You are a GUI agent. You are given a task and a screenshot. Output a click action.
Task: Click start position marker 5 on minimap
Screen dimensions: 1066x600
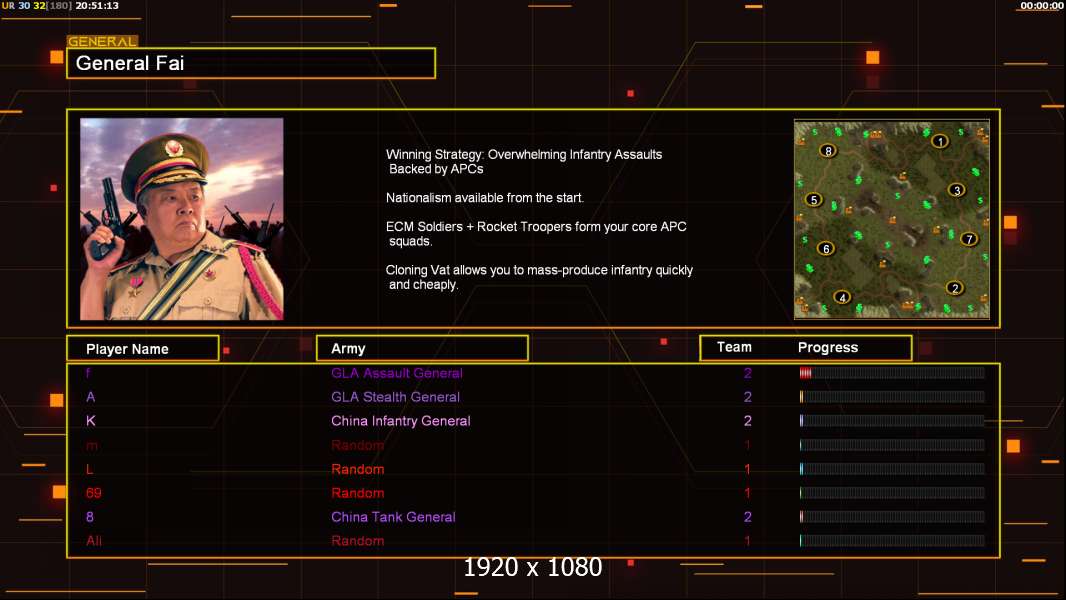(814, 200)
